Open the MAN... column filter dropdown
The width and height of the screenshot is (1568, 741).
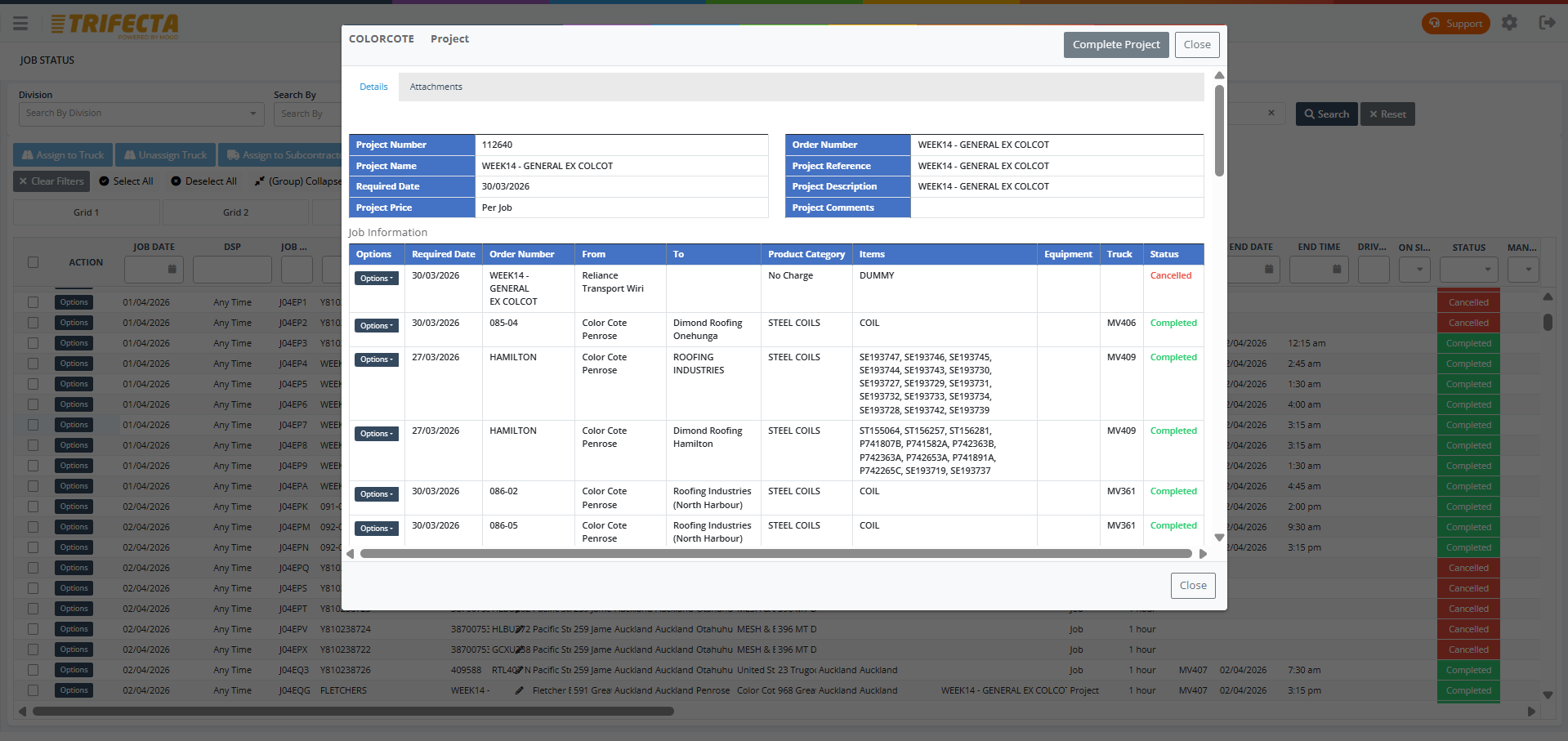(x=1523, y=269)
